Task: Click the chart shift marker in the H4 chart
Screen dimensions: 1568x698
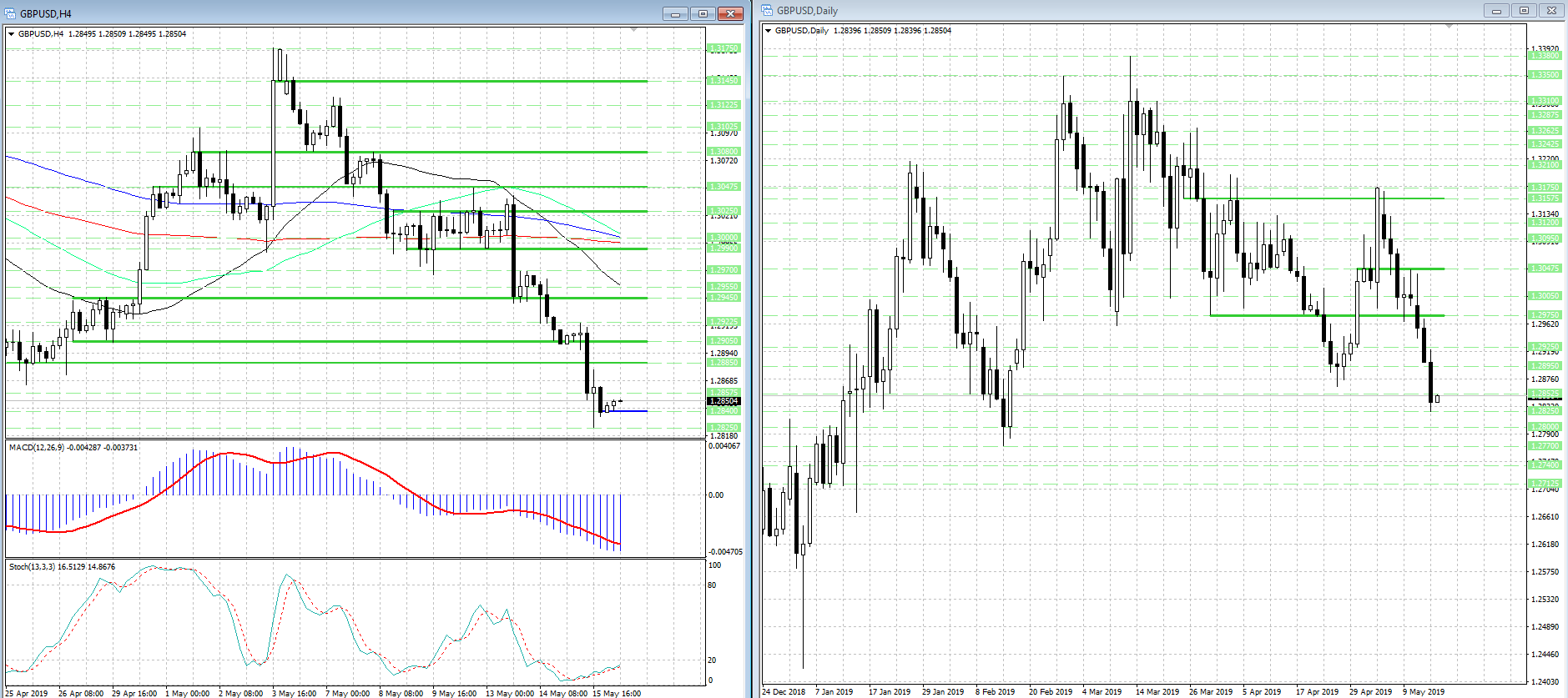Action: tap(633, 30)
